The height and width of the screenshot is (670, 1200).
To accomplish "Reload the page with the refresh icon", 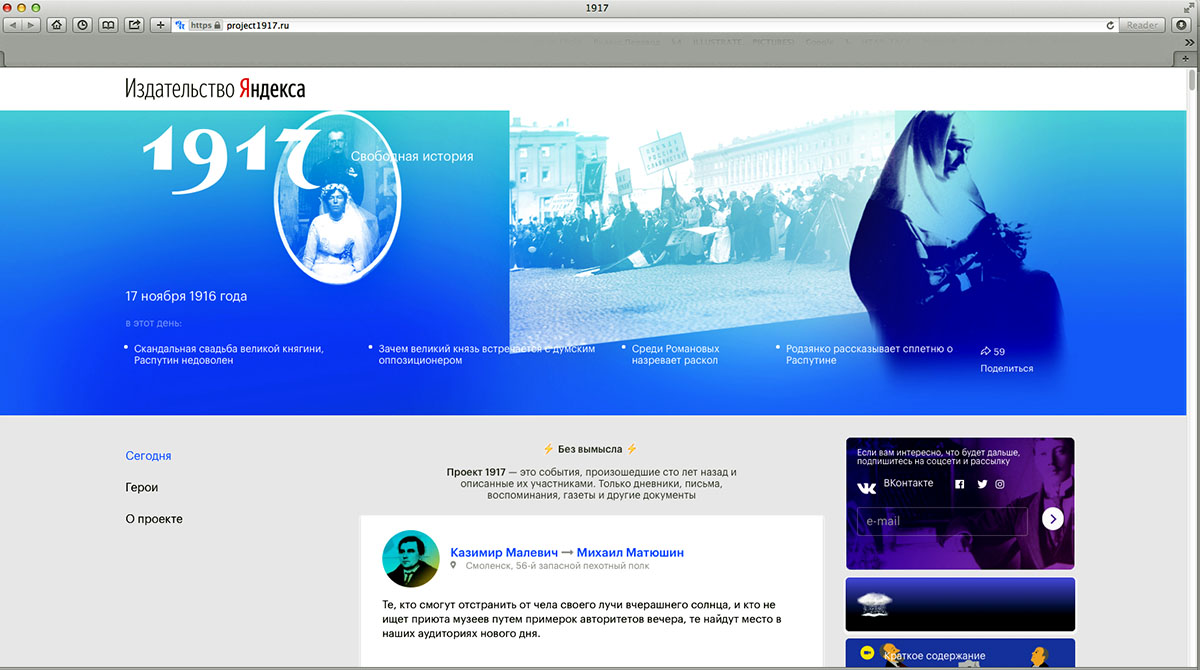I will tap(1110, 25).
